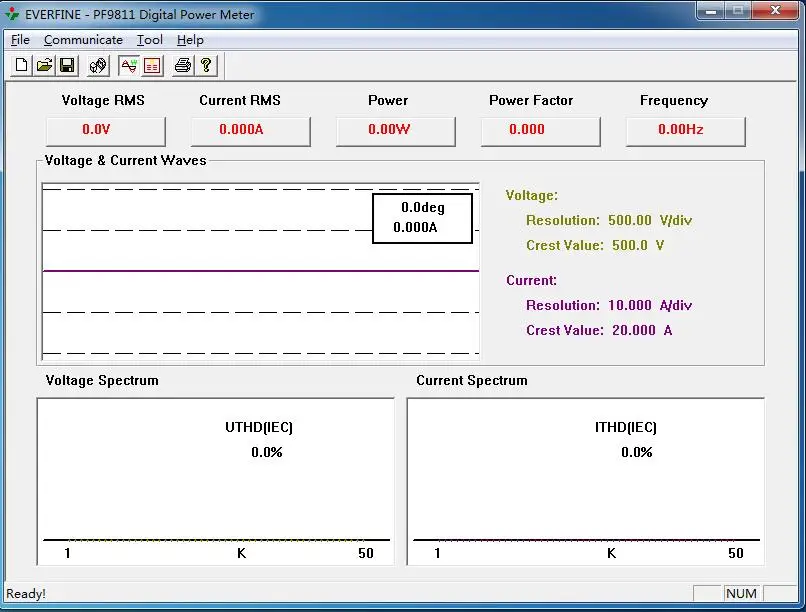Click the EVERFINE app icon in title bar

point(12,14)
